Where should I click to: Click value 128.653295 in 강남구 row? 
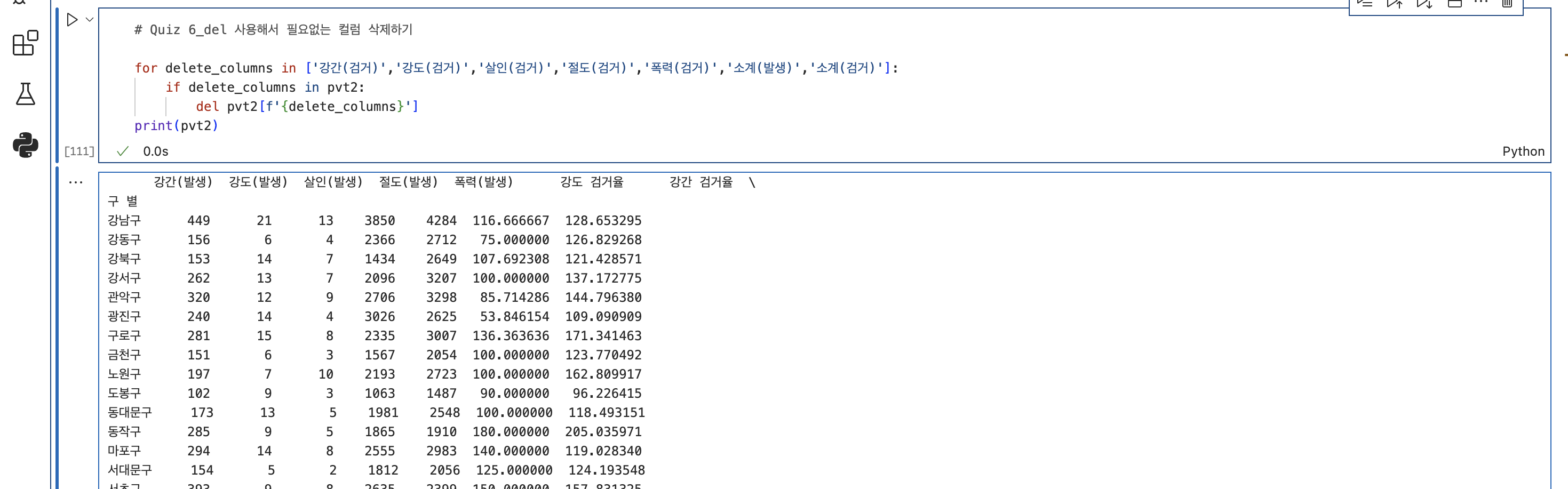click(x=603, y=221)
